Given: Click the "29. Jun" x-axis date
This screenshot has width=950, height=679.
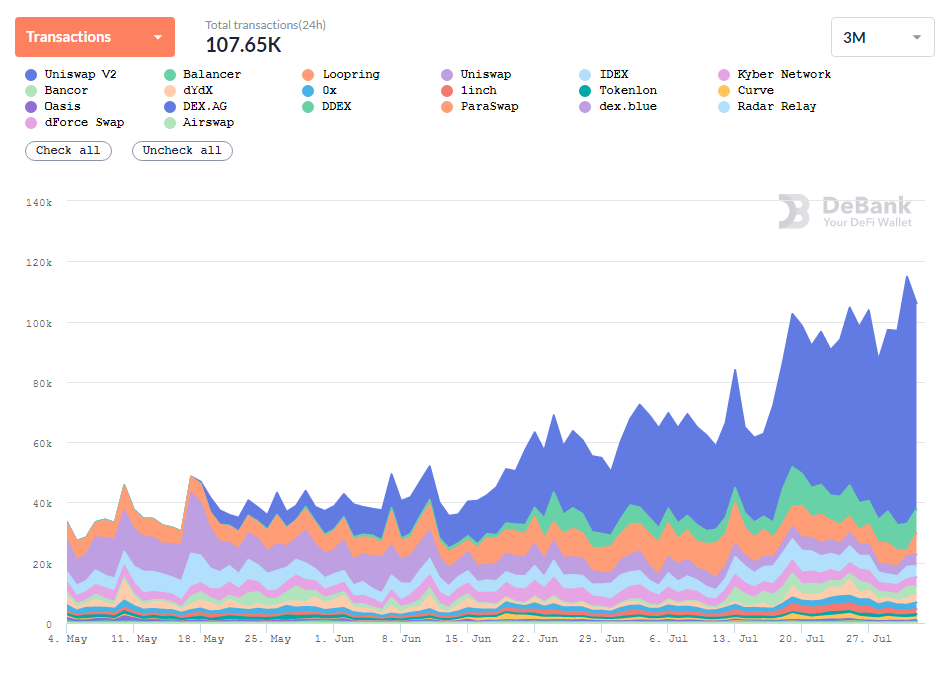Looking at the screenshot, I should click(x=602, y=638).
